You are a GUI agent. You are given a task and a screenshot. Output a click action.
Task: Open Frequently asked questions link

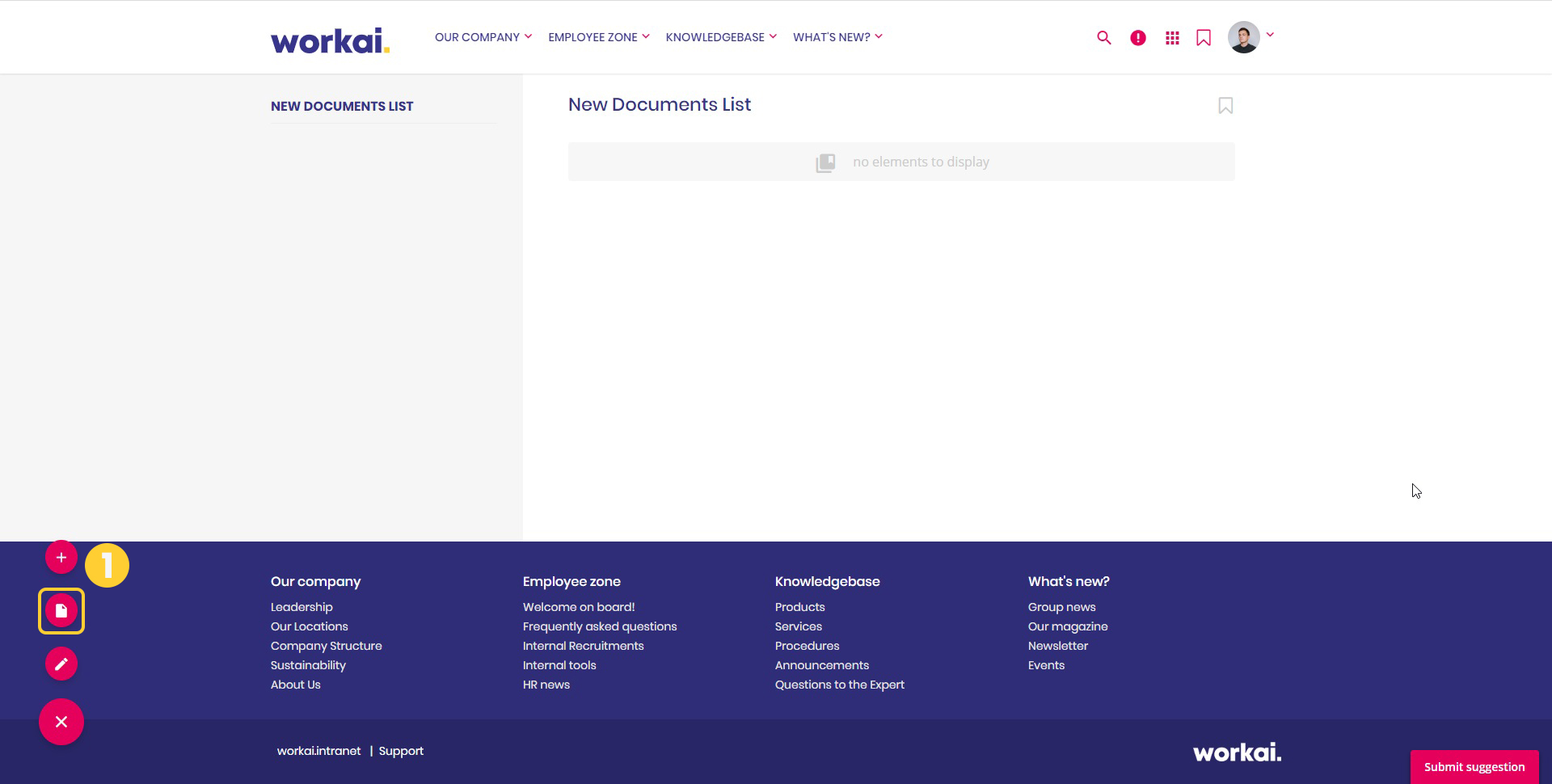(600, 626)
